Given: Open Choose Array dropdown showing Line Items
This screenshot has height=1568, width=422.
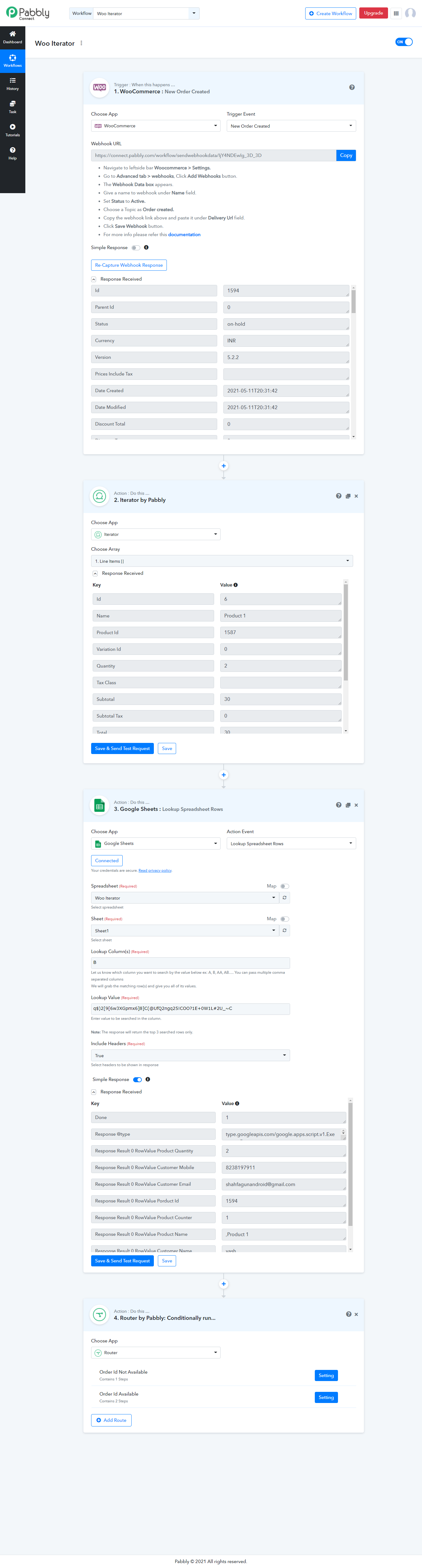Looking at the screenshot, I should coord(222,561).
